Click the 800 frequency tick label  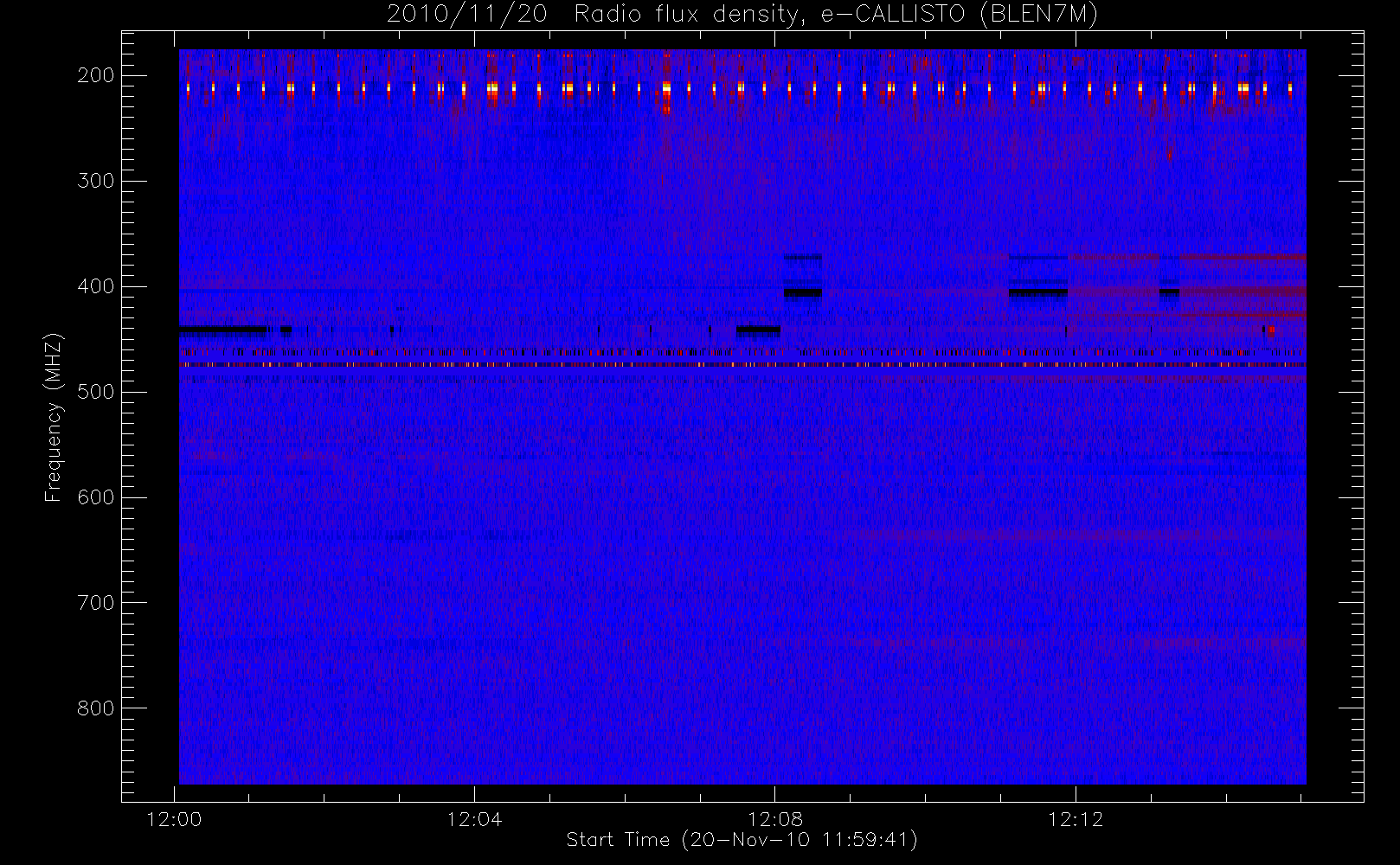(95, 708)
